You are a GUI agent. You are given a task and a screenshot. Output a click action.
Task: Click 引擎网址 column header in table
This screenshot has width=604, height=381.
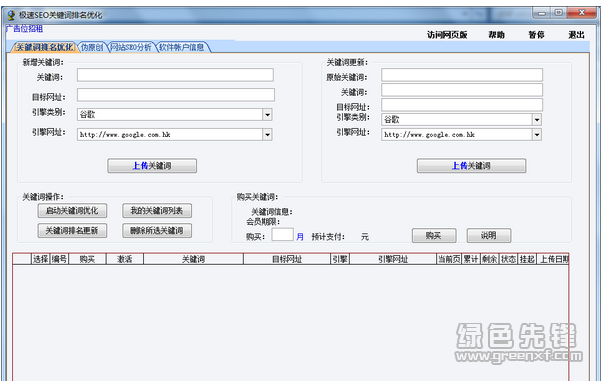click(393, 259)
